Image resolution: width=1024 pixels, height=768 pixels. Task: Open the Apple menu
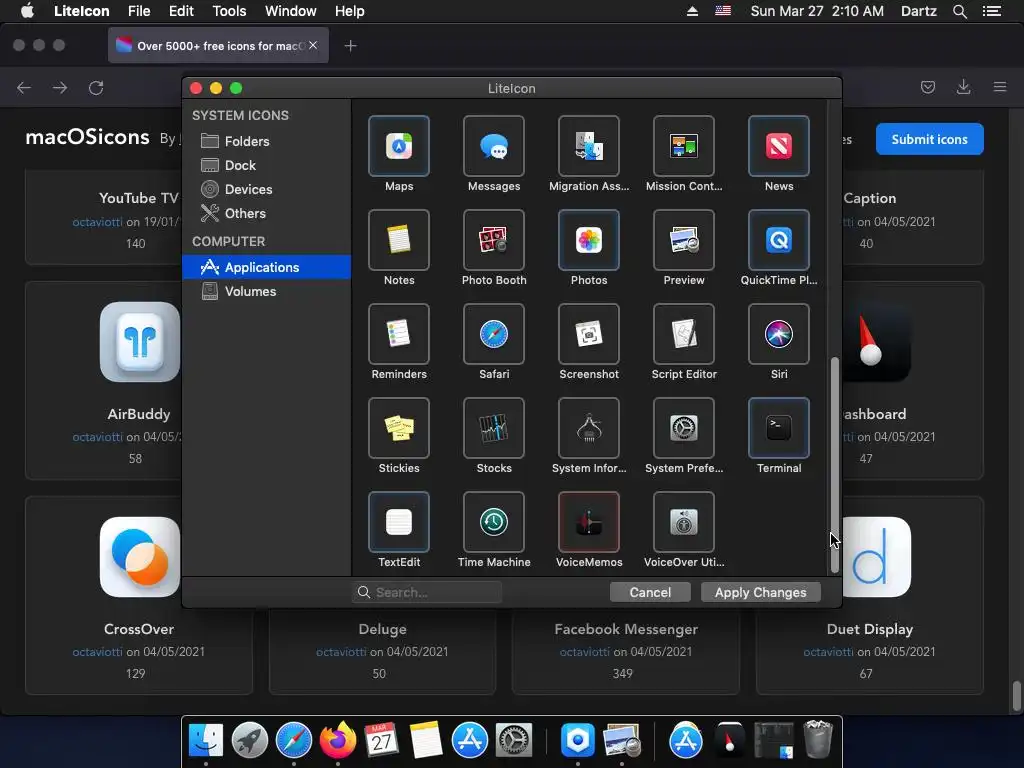tap(27, 11)
